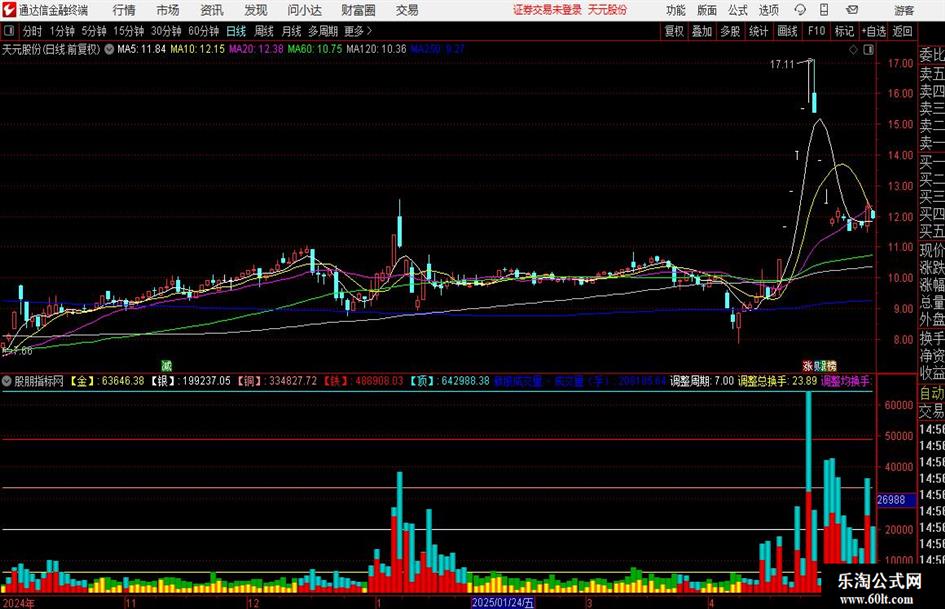Open the 财富圈 menu

[x=358, y=10]
